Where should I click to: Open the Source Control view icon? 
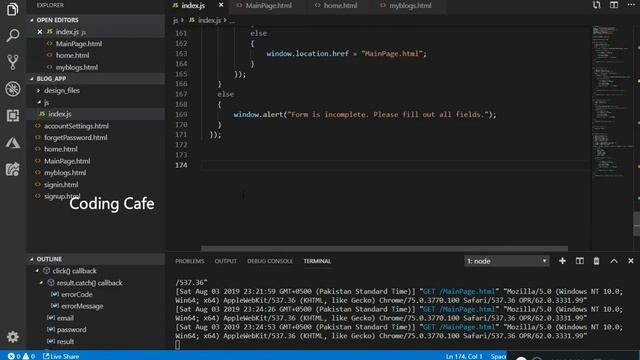click(13, 62)
